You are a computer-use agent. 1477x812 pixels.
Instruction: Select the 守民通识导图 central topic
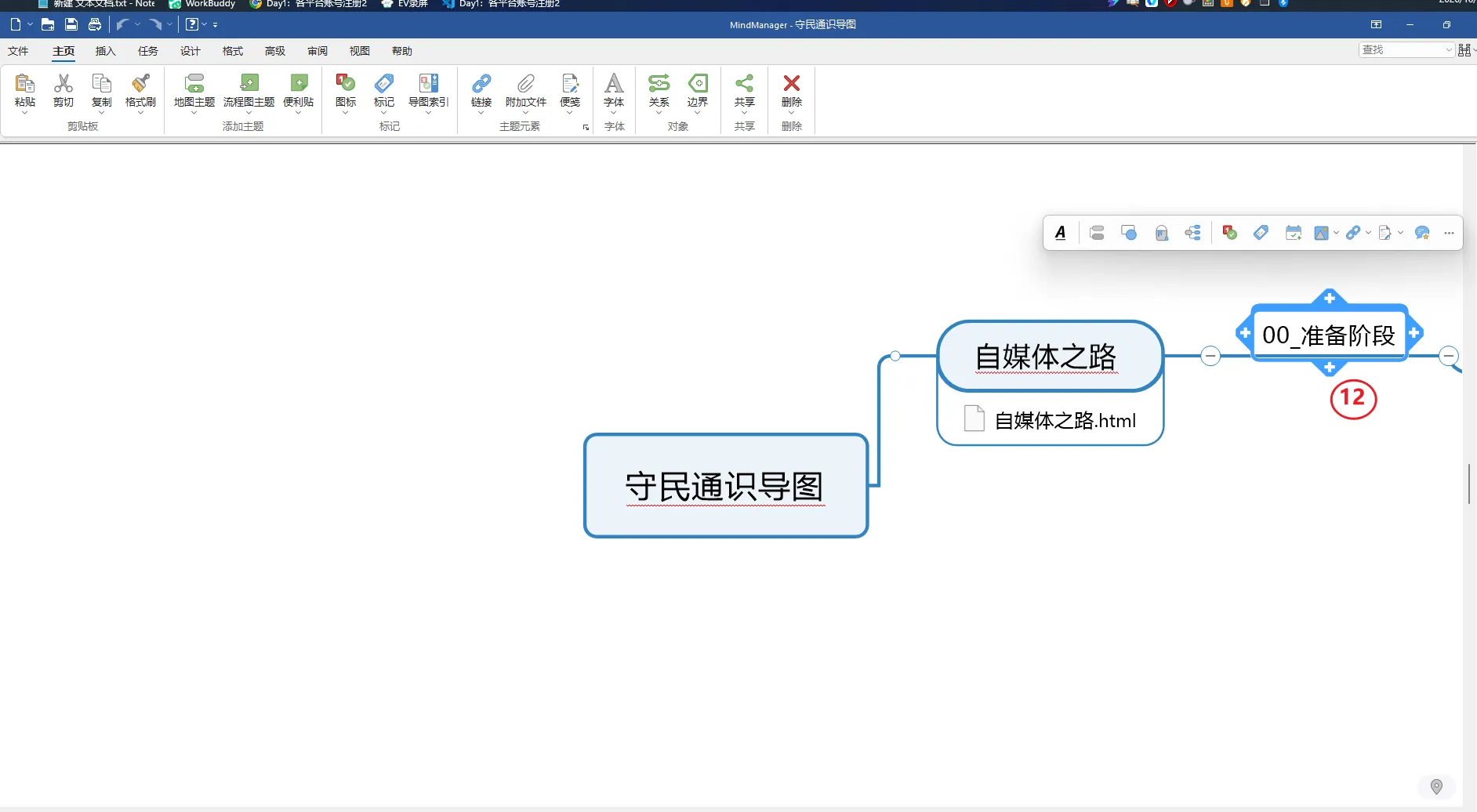tap(726, 486)
